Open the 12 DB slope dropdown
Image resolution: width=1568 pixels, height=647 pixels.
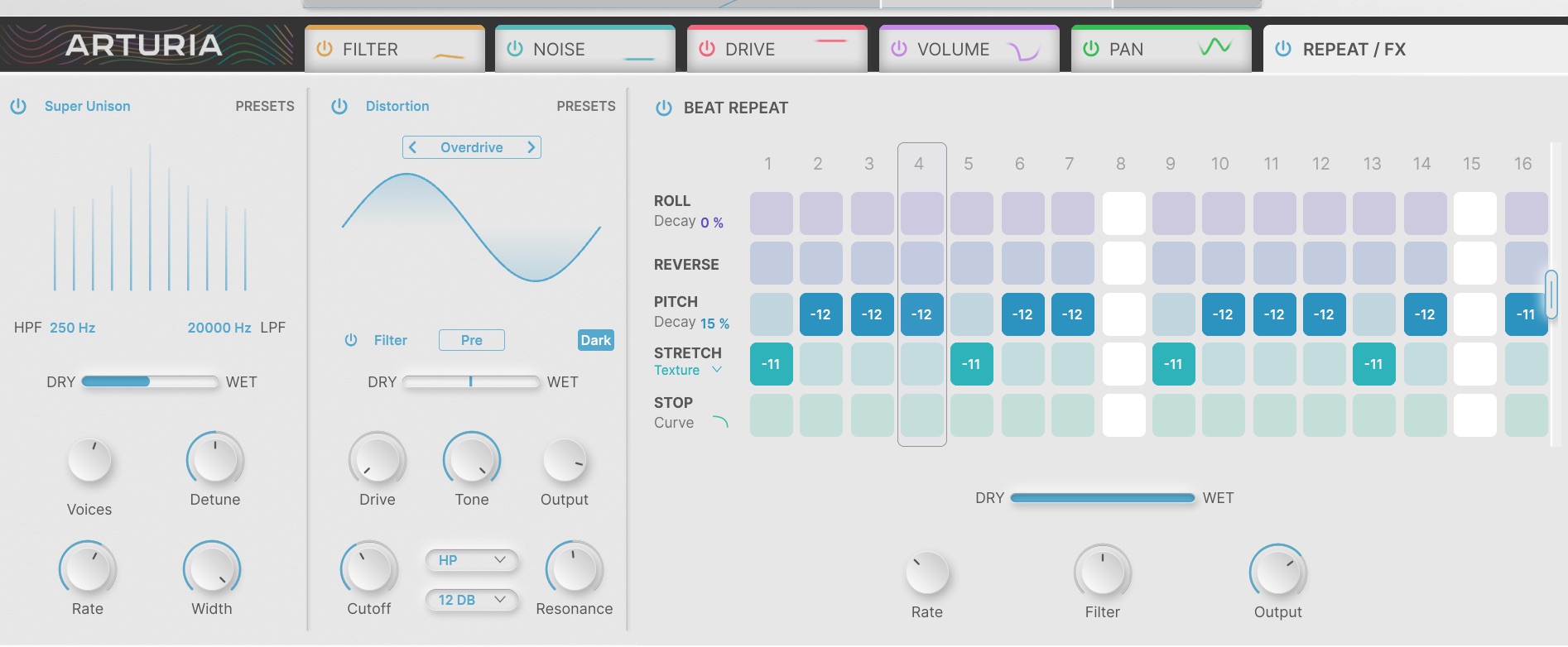point(471,600)
